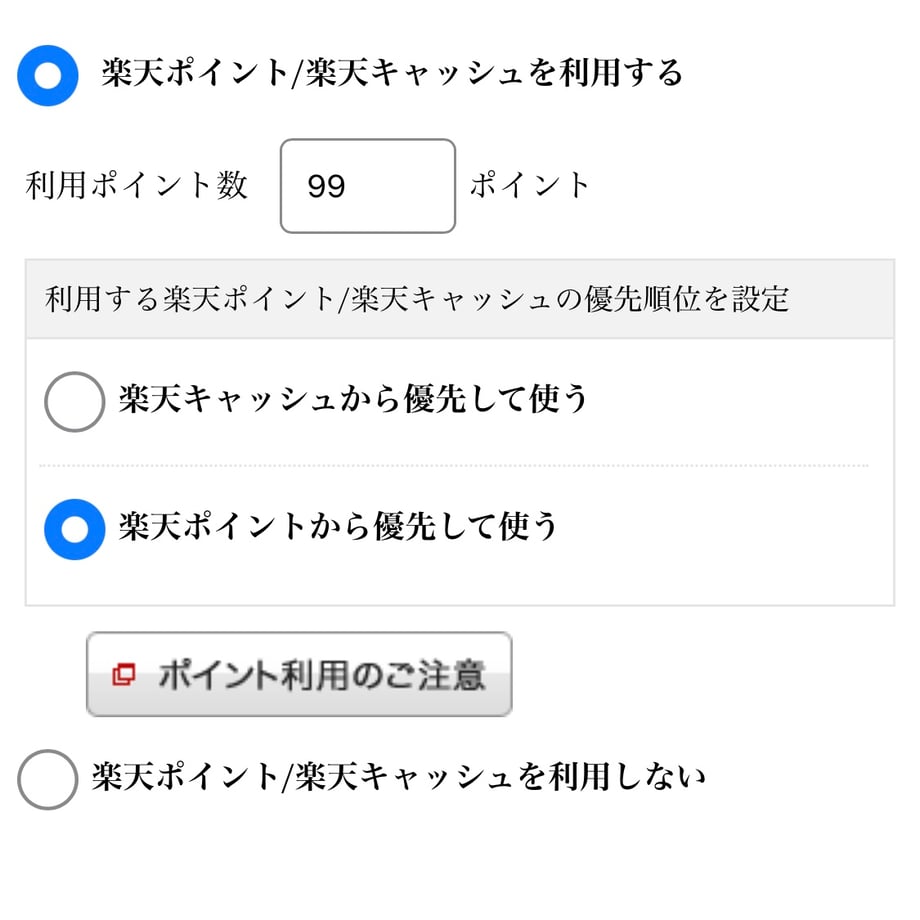Click the 楽天キャッシュから優先して使う label text
The height and width of the screenshot is (920, 920).
click(353, 399)
